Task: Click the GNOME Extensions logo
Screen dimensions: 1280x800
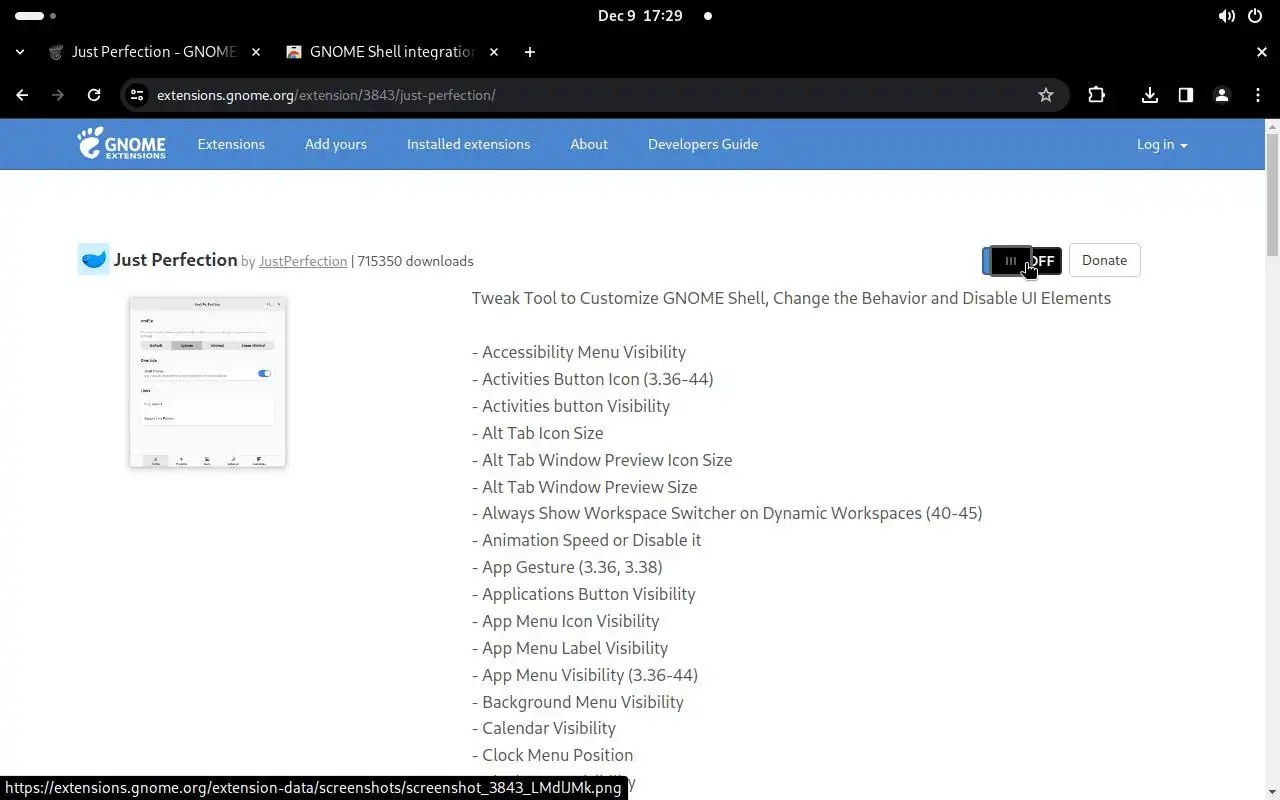Action: click(121, 144)
